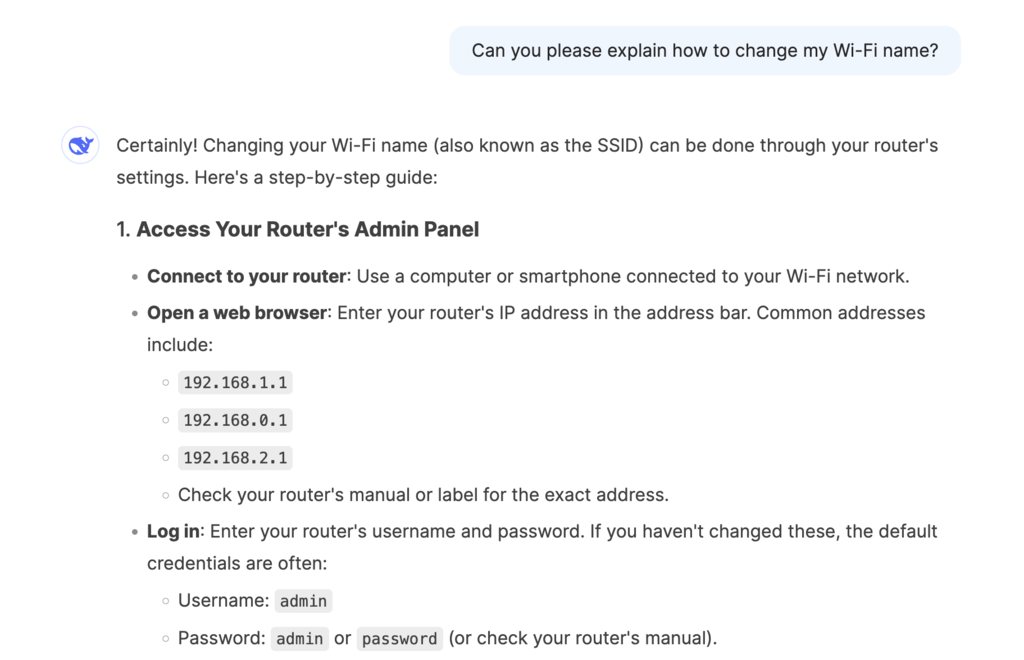Click the bold 'Open a web browser' text

[x=236, y=312]
